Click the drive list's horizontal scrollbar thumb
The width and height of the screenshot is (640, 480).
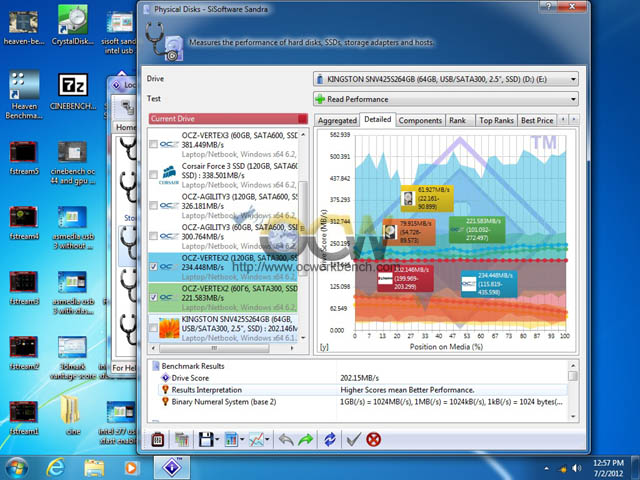[x=214, y=348]
